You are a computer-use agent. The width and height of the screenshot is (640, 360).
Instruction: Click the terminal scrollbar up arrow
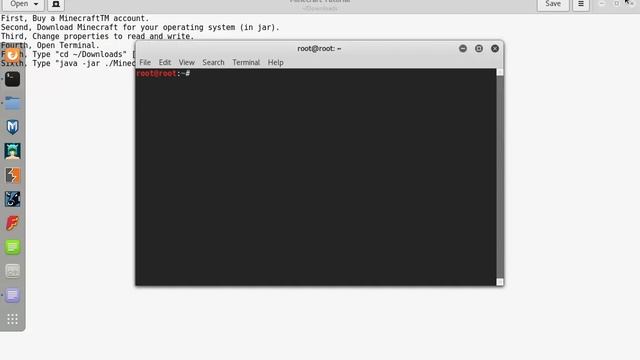500,72
